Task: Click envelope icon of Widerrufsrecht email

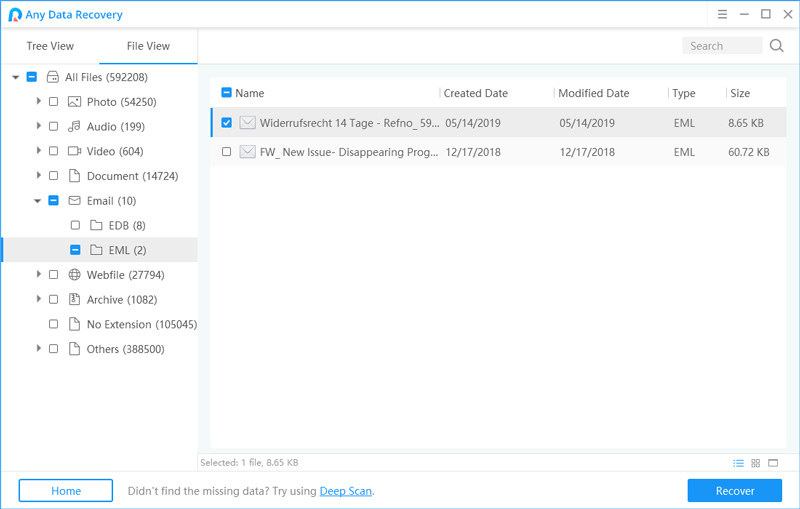Action: click(x=247, y=122)
